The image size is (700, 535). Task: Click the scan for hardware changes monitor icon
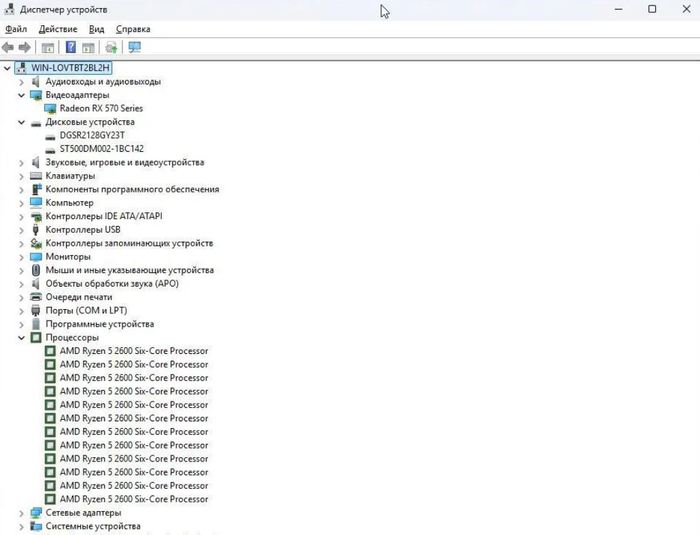(x=134, y=47)
